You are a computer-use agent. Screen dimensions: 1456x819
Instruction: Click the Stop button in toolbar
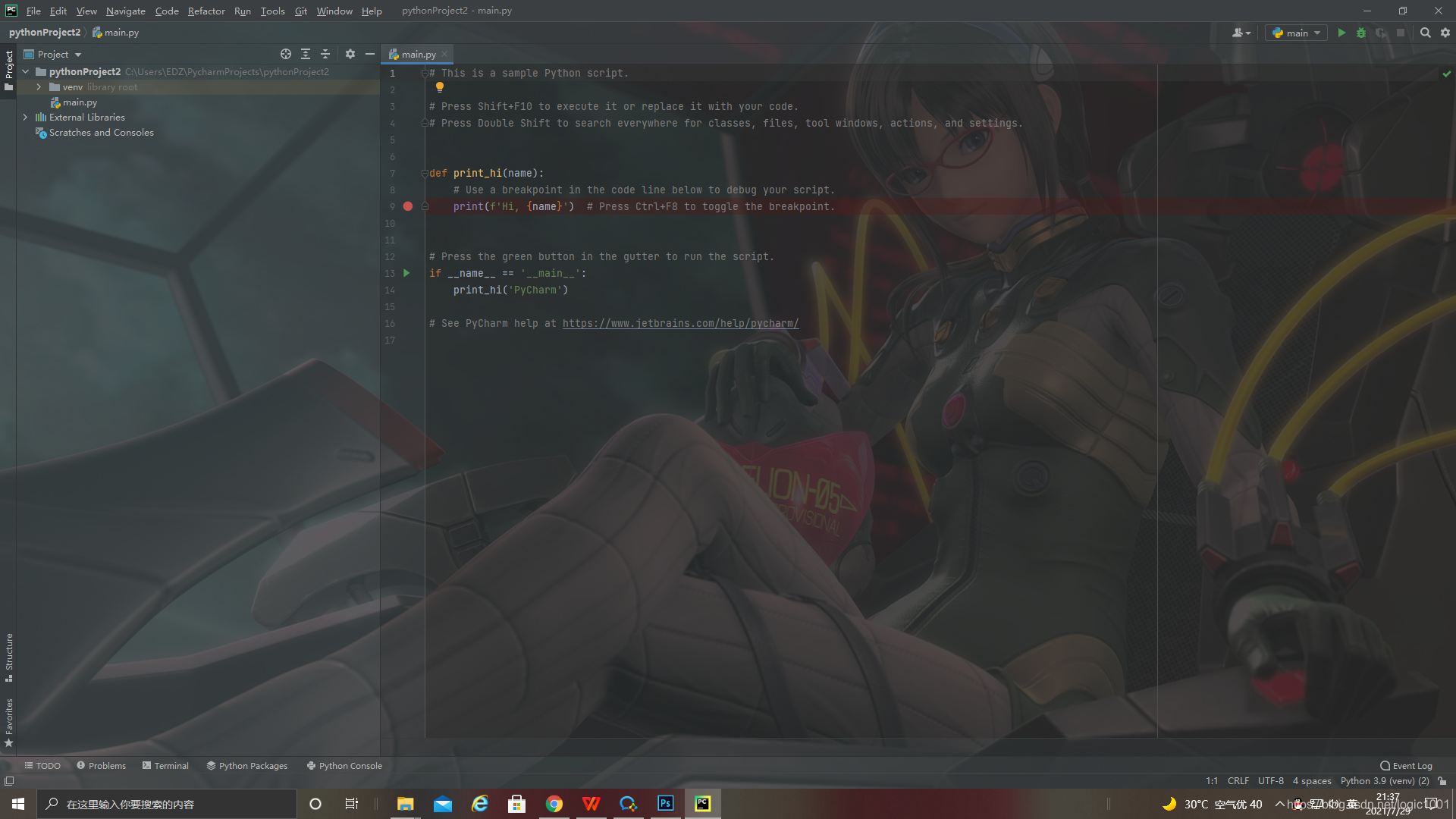1401,33
